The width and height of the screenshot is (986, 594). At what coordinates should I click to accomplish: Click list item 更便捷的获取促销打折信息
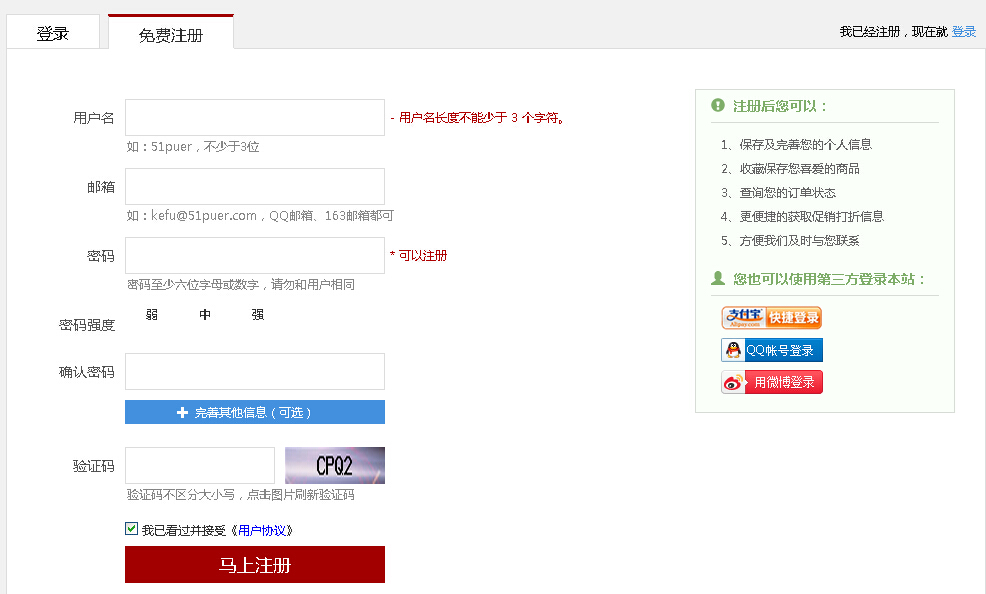point(811,216)
